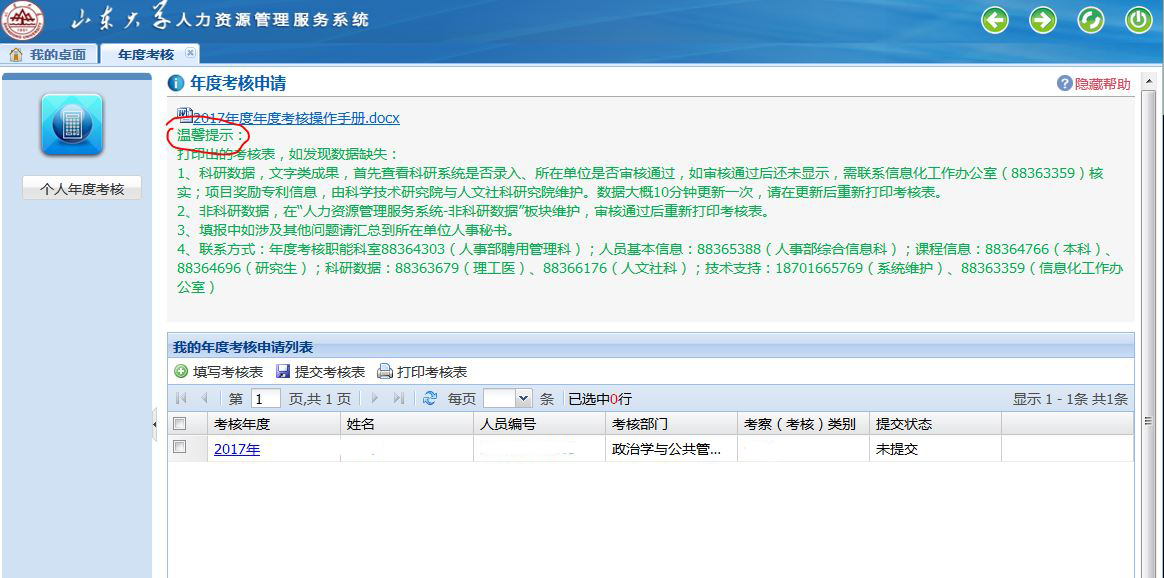Check the 2017年 row checkbox
The height and width of the screenshot is (578, 1164).
pos(180,448)
